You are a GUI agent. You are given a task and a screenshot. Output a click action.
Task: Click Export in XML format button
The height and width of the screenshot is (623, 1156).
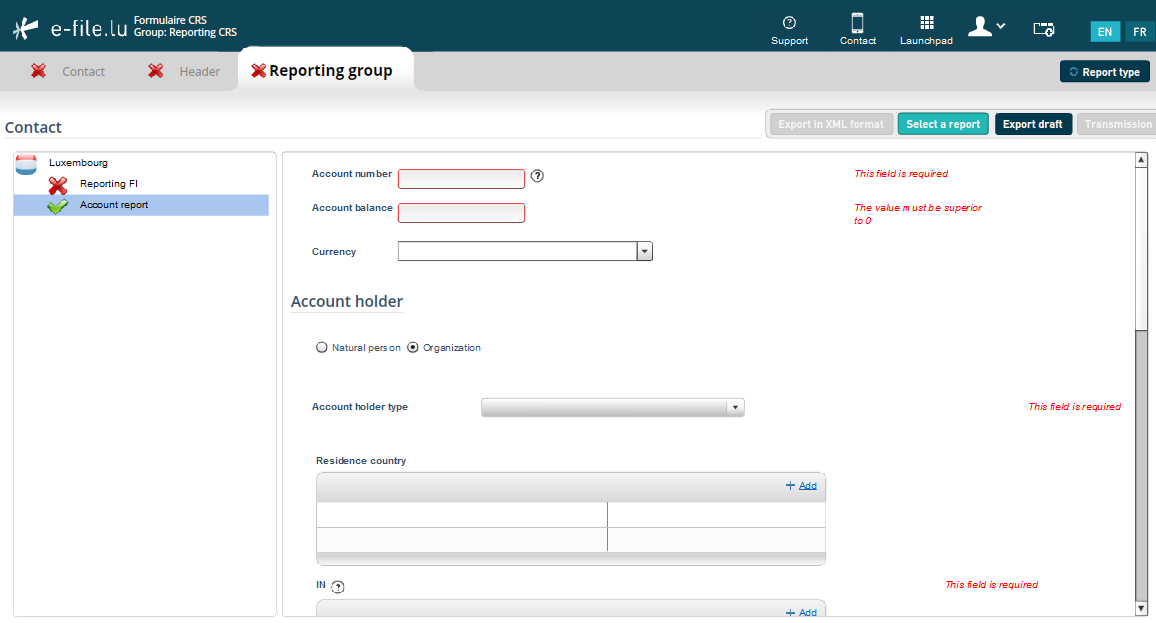pos(831,124)
